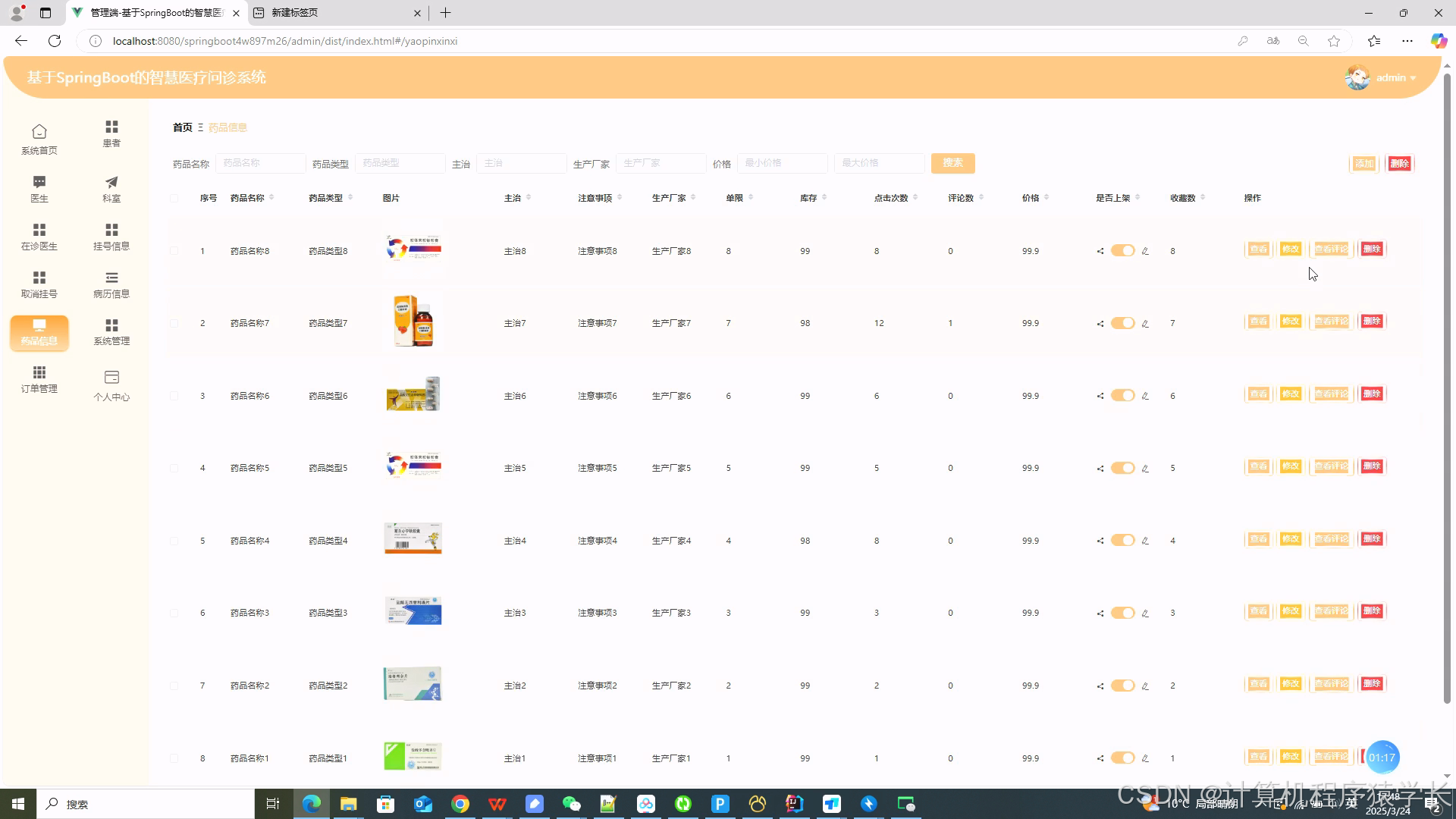Viewport: 1456px width, 819px height.
Task: Click the 搜索 button
Action: coord(952,163)
